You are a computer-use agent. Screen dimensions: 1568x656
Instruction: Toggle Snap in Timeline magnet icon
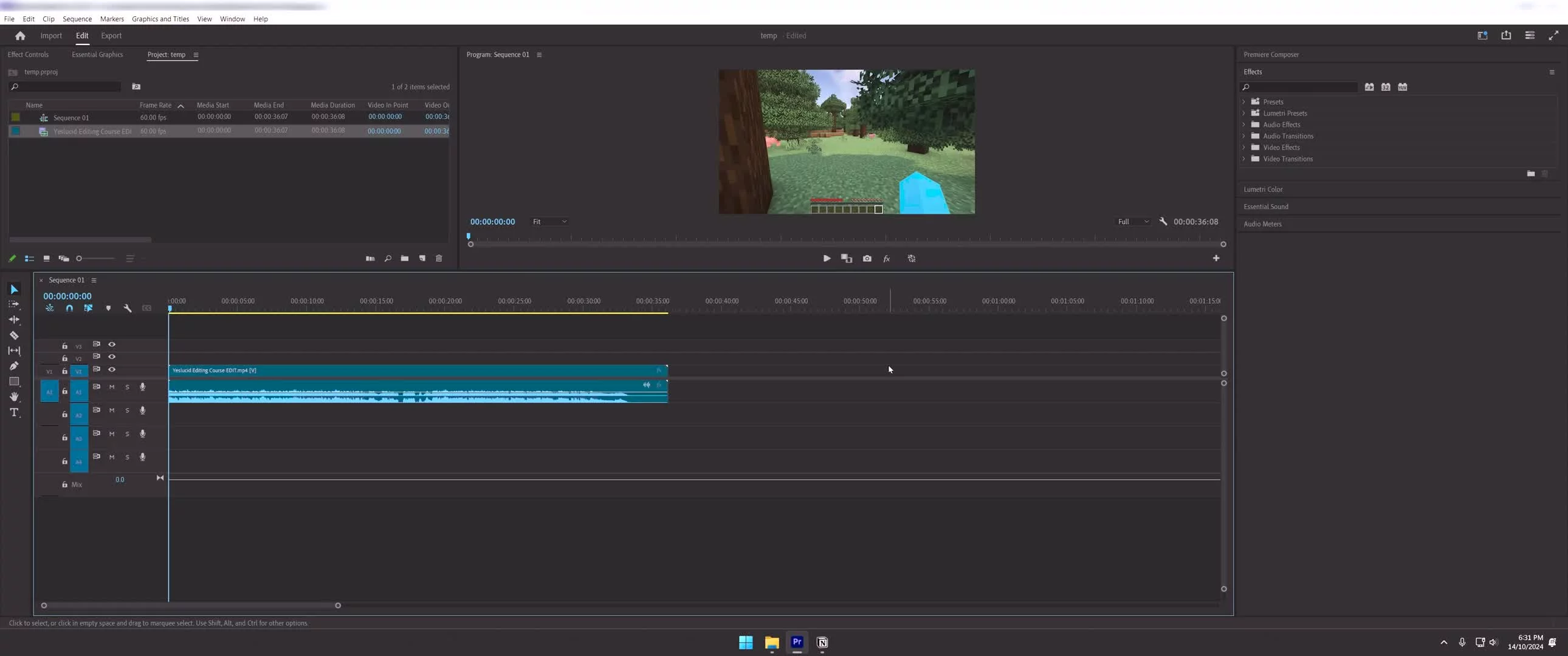point(69,309)
